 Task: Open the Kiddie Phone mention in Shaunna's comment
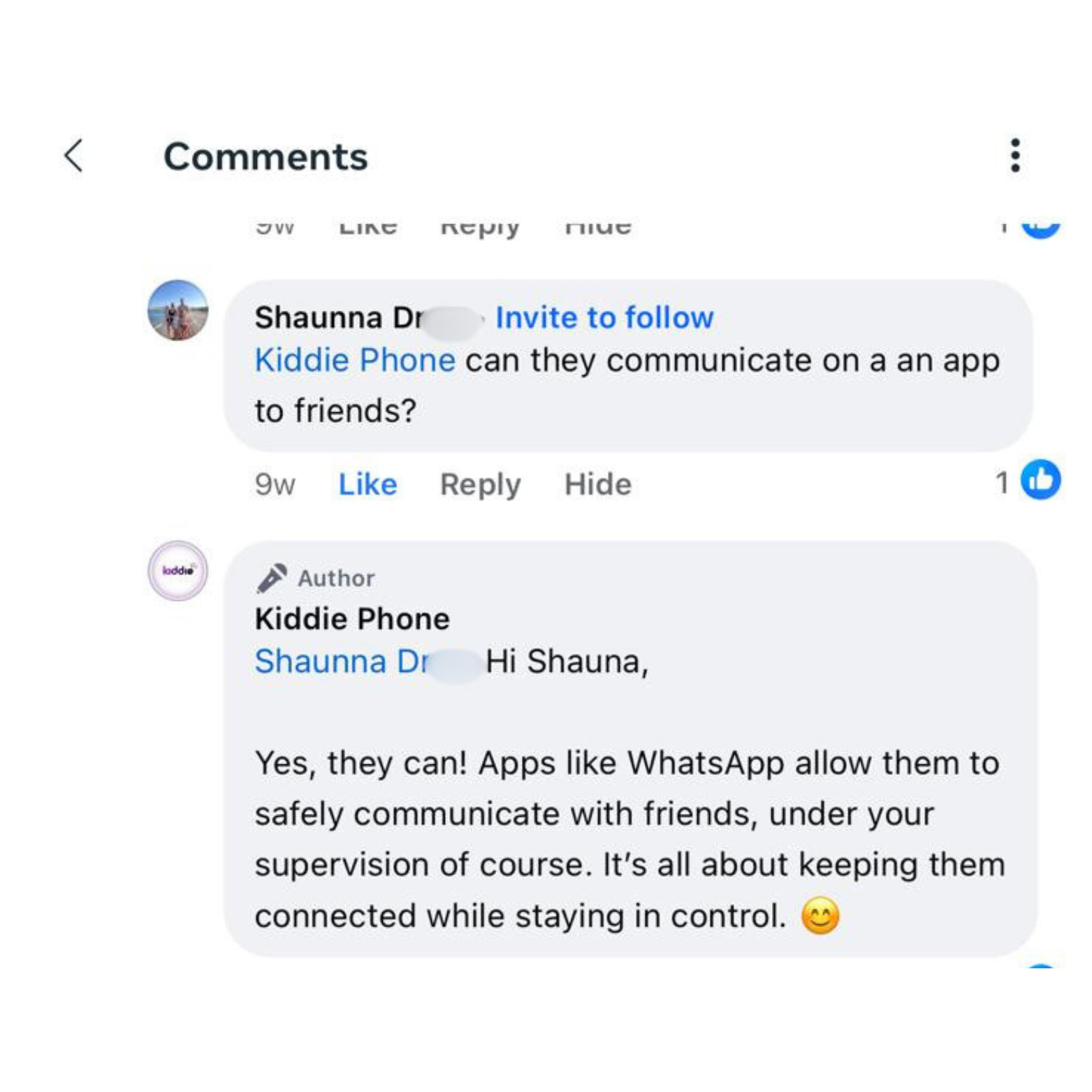[355, 361]
